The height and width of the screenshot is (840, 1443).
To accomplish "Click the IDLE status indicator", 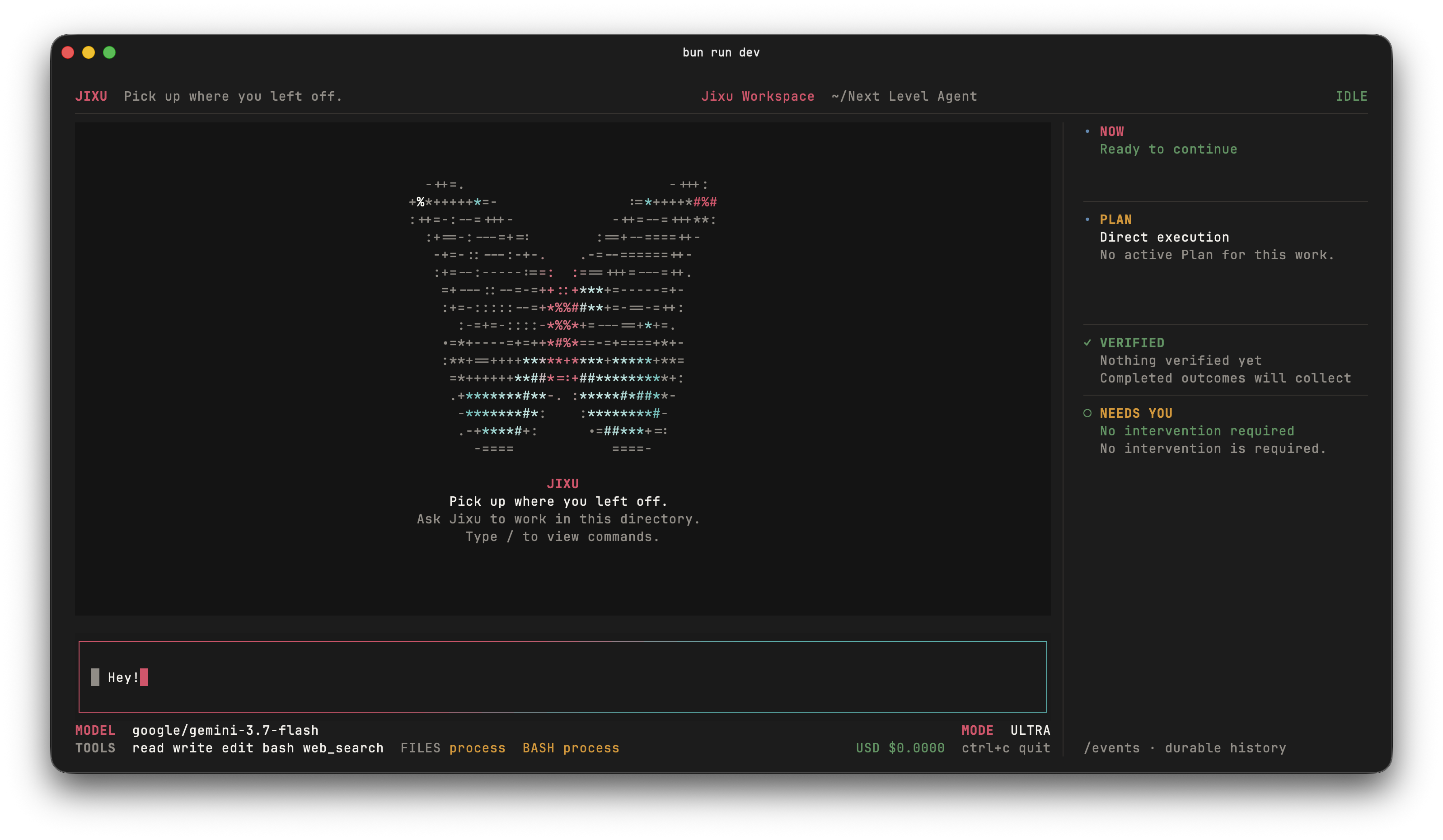I will click(1351, 96).
